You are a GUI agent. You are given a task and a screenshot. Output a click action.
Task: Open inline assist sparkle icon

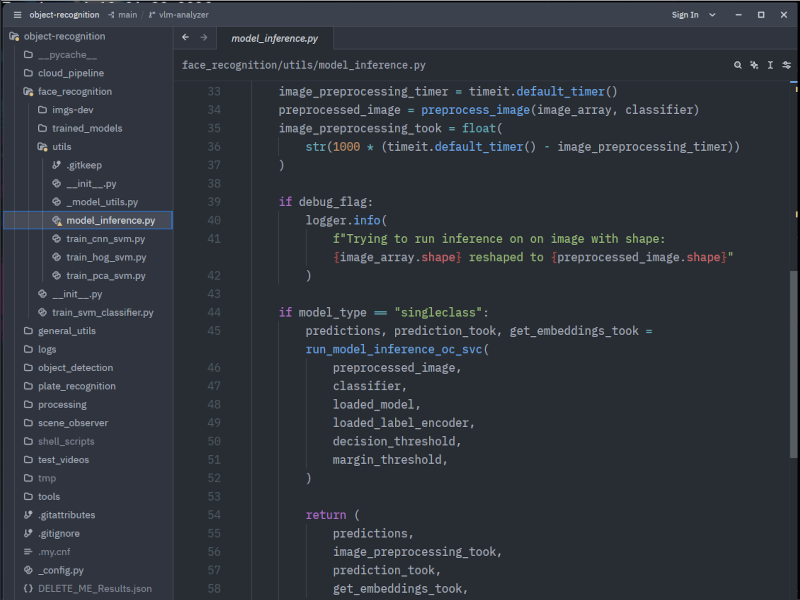(x=754, y=65)
